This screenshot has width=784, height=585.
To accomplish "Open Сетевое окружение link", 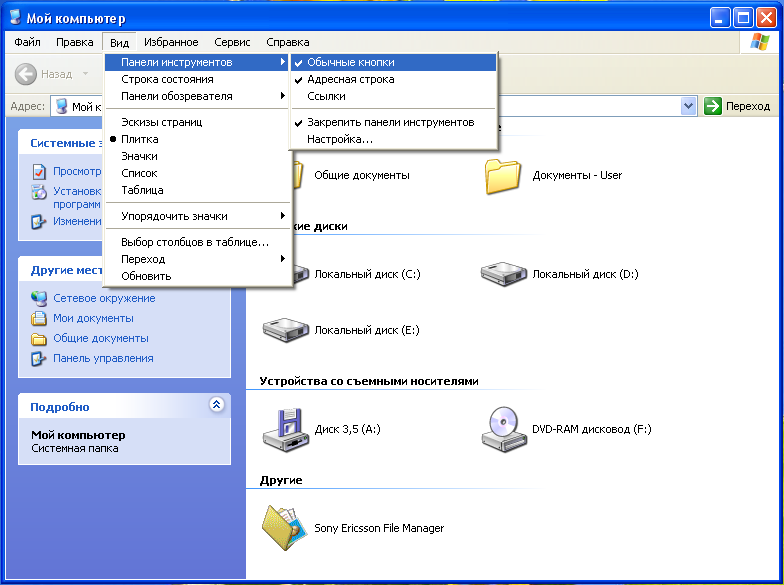I will 104,298.
